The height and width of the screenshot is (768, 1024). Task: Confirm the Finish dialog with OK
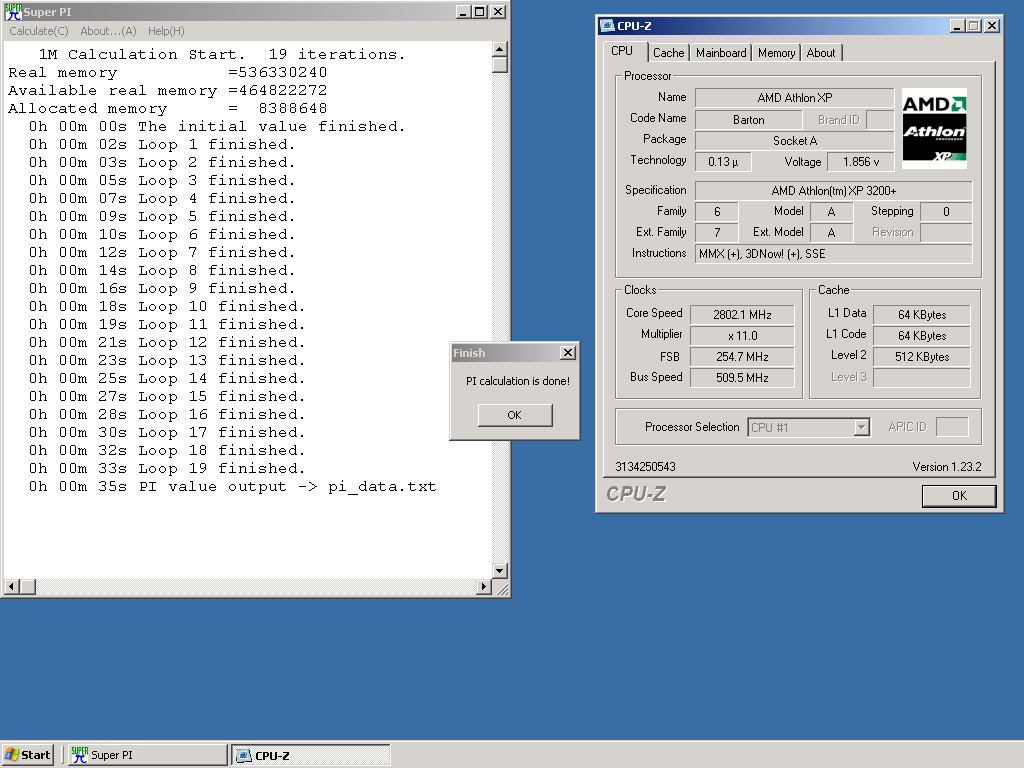[515, 415]
